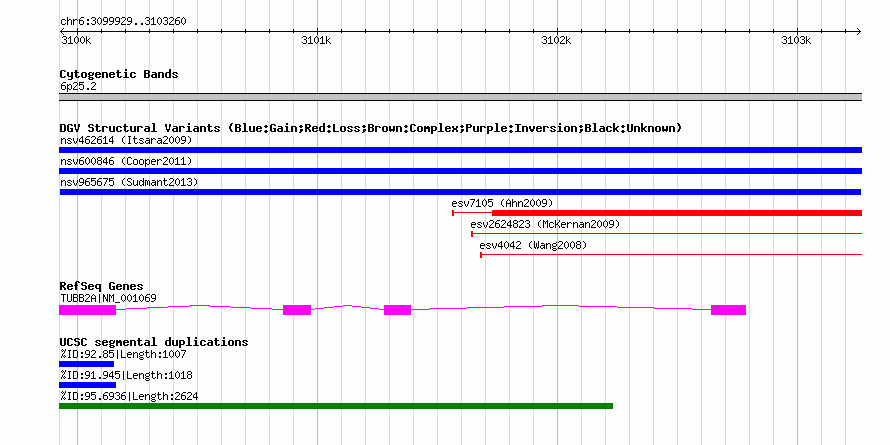
Task: Click the UCSC segmental duplications track title
Action: pos(154,342)
